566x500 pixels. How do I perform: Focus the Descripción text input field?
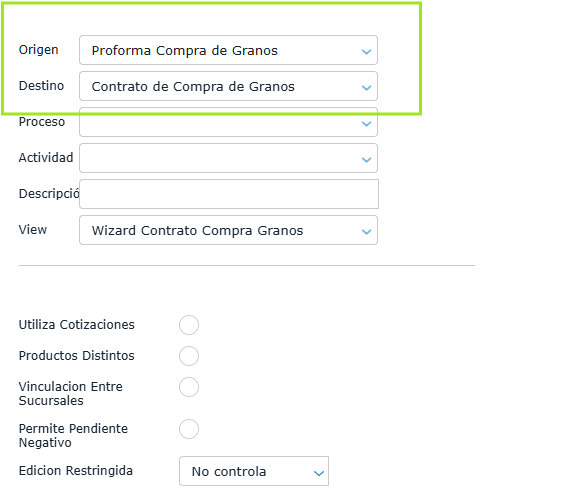229,194
